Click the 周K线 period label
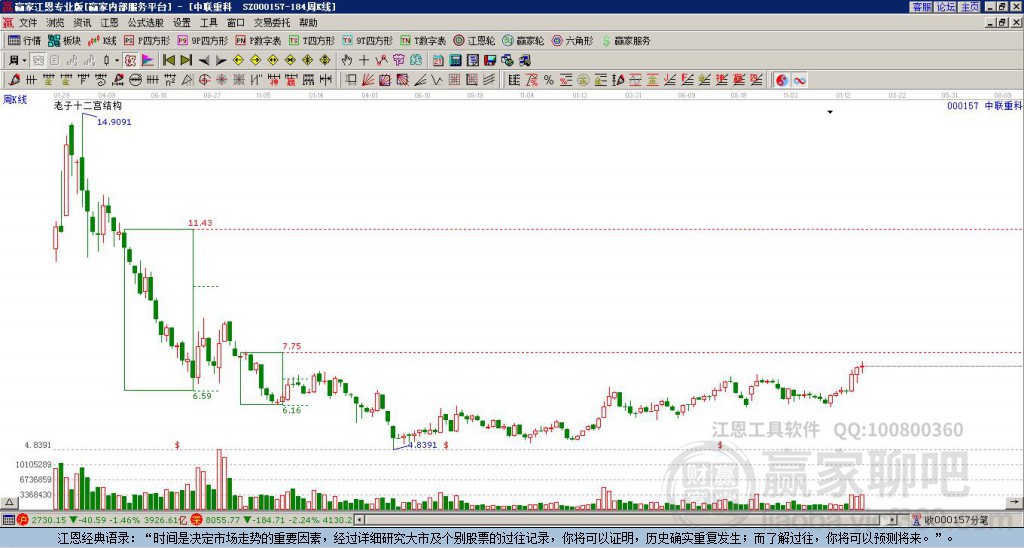This screenshot has width=1024, height=548. tap(15, 99)
